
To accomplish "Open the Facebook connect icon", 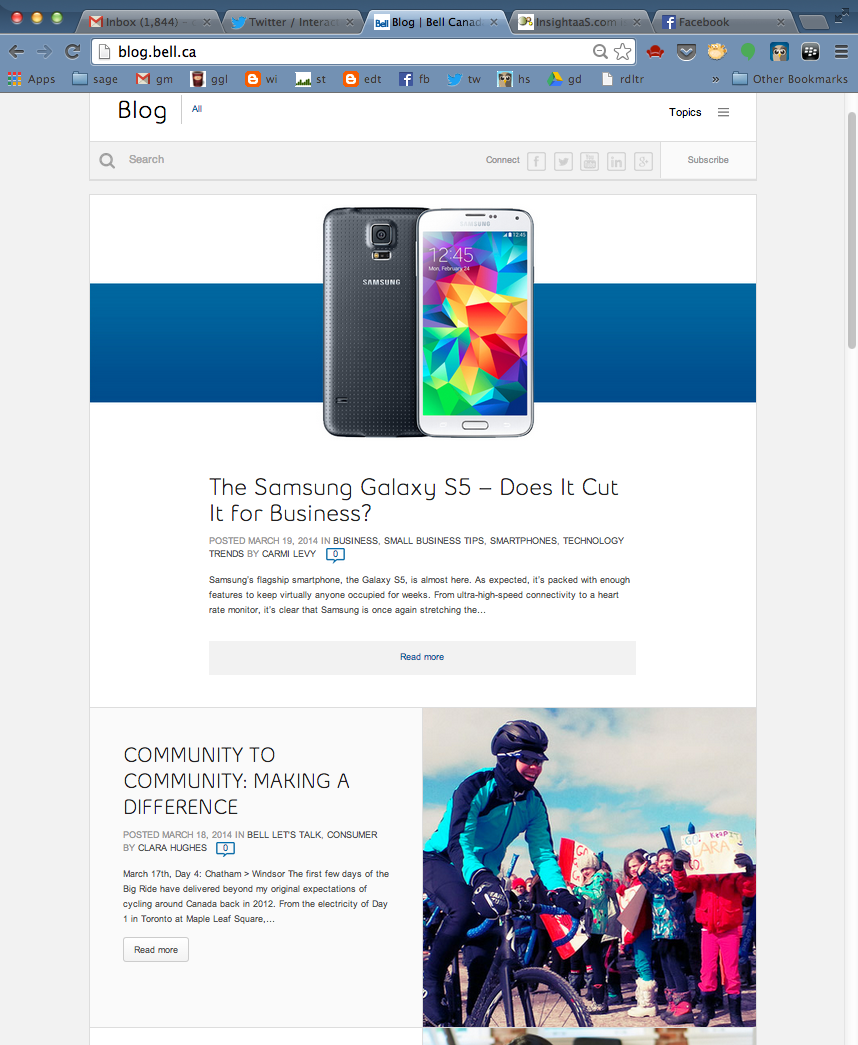I will 536,161.
